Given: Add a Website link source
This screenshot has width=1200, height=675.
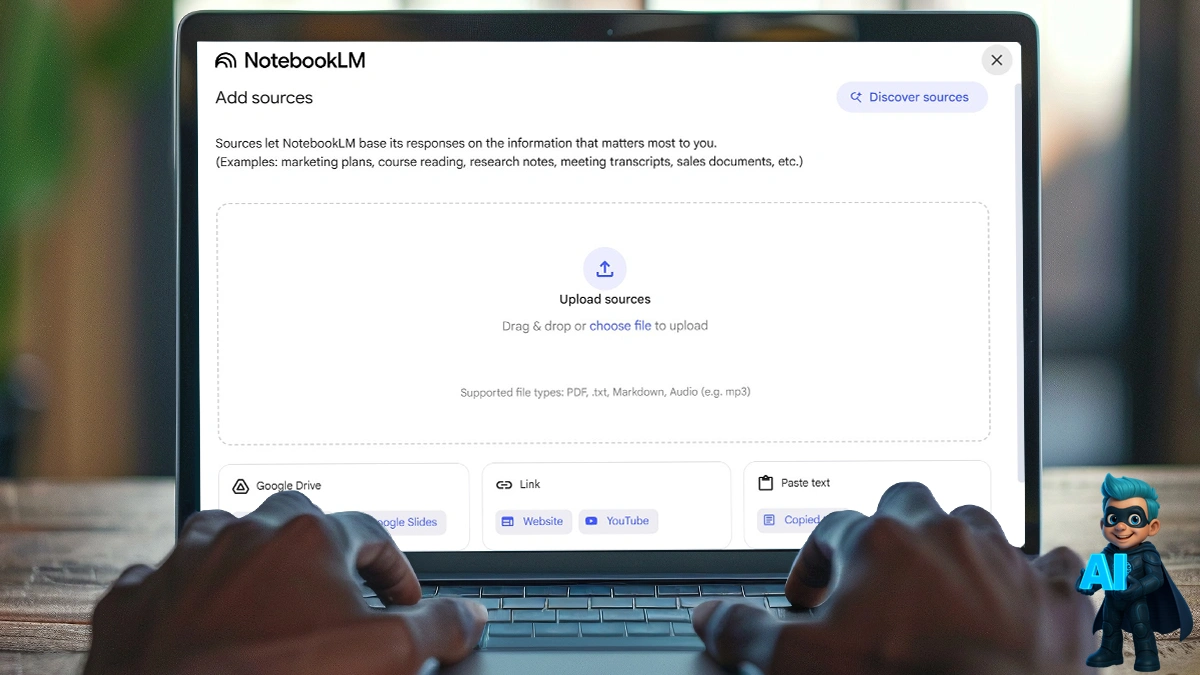Looking at the screenshot, I should point(534,521).
